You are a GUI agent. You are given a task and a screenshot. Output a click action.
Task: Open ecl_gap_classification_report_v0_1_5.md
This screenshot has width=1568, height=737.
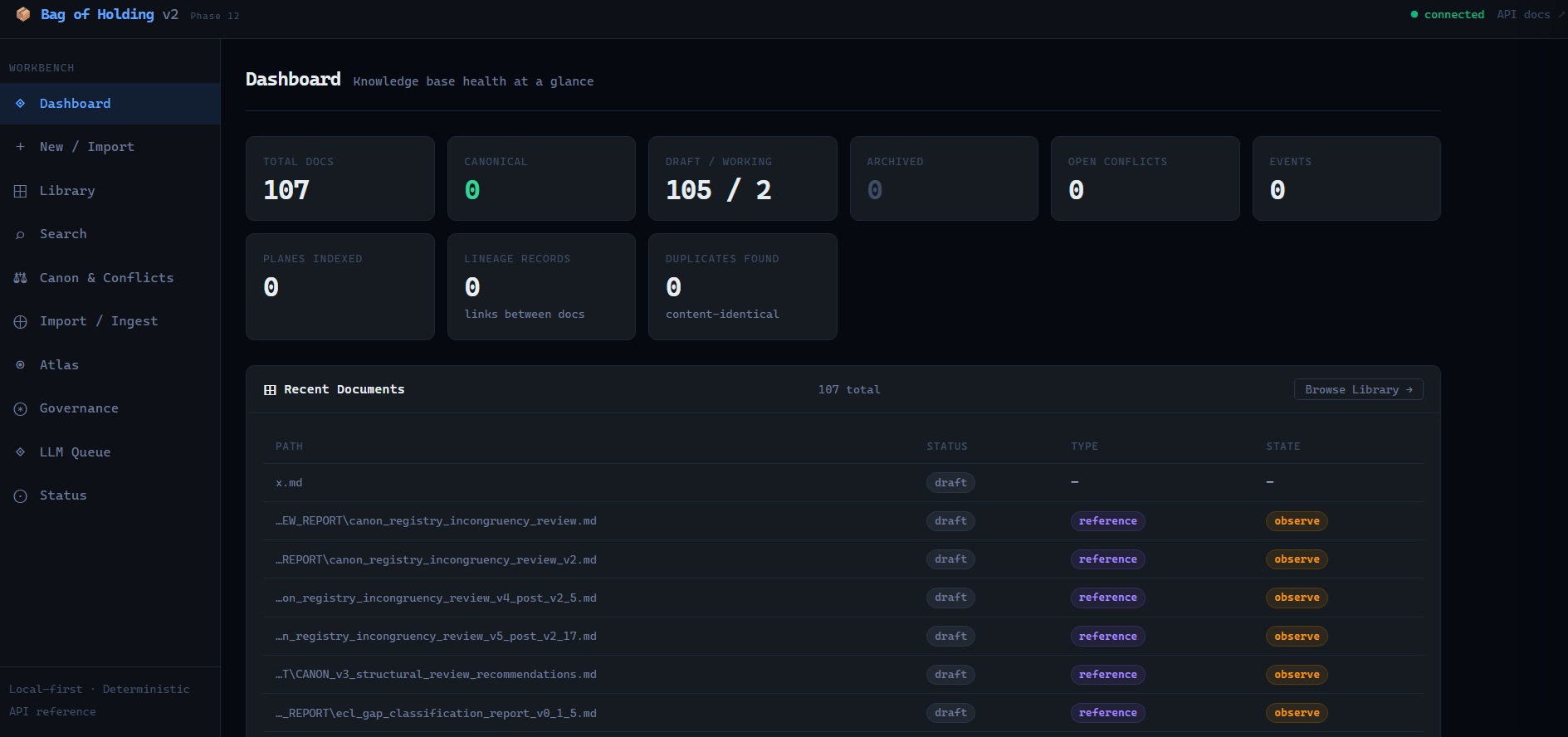[x=437, y=714]
